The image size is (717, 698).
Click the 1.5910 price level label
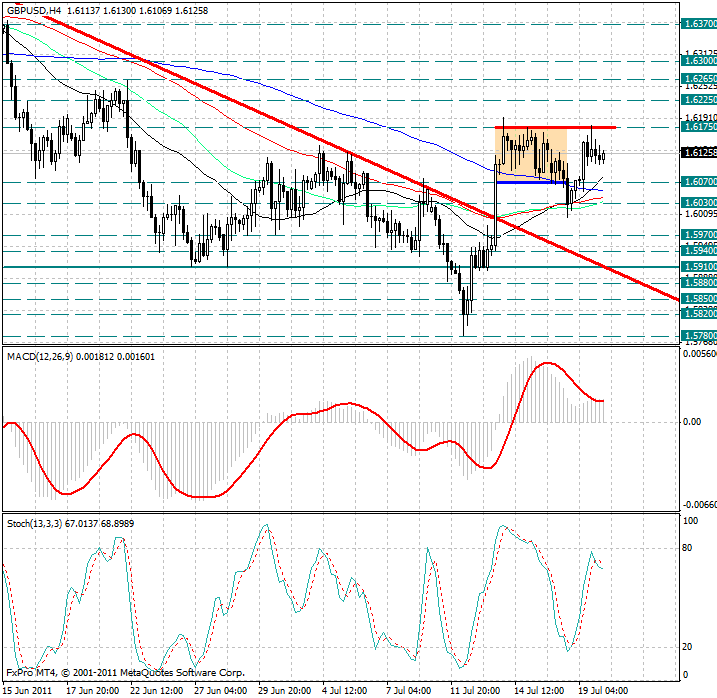click(699, 266)
